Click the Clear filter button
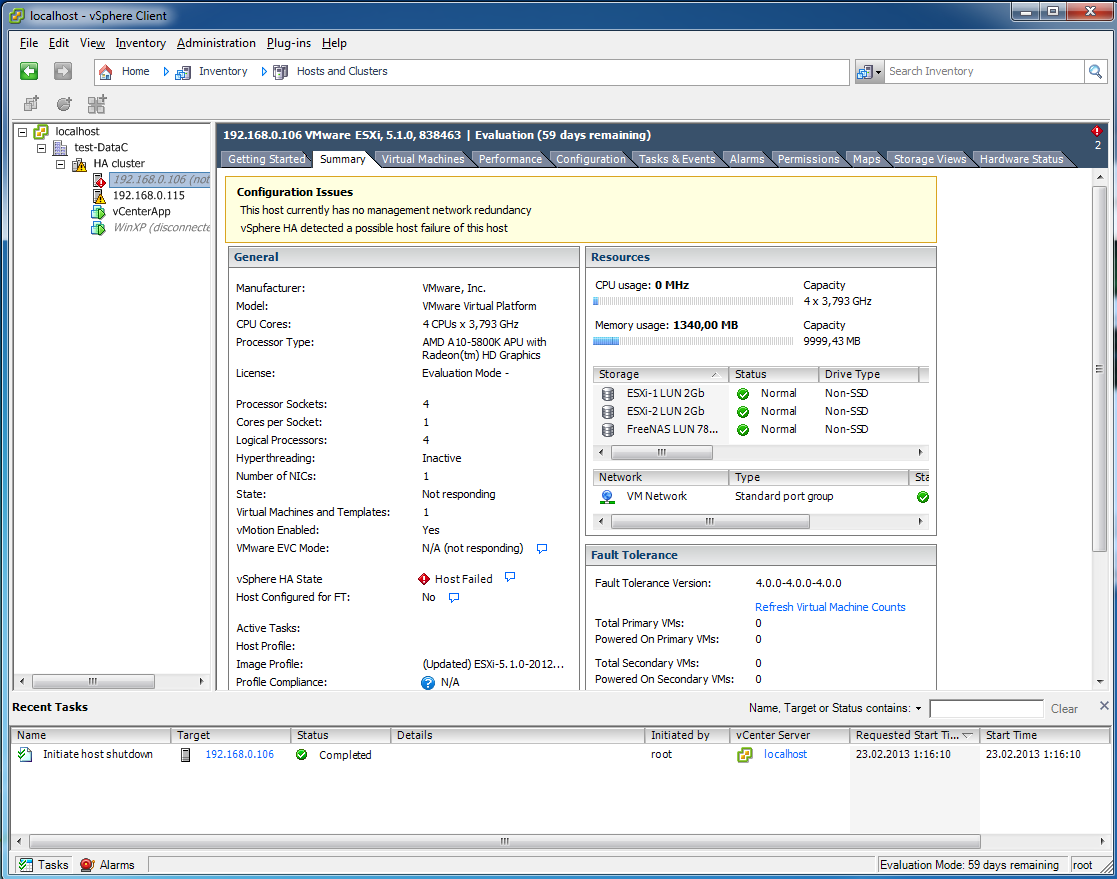 pyautogui.click(x=1064, y=709)
